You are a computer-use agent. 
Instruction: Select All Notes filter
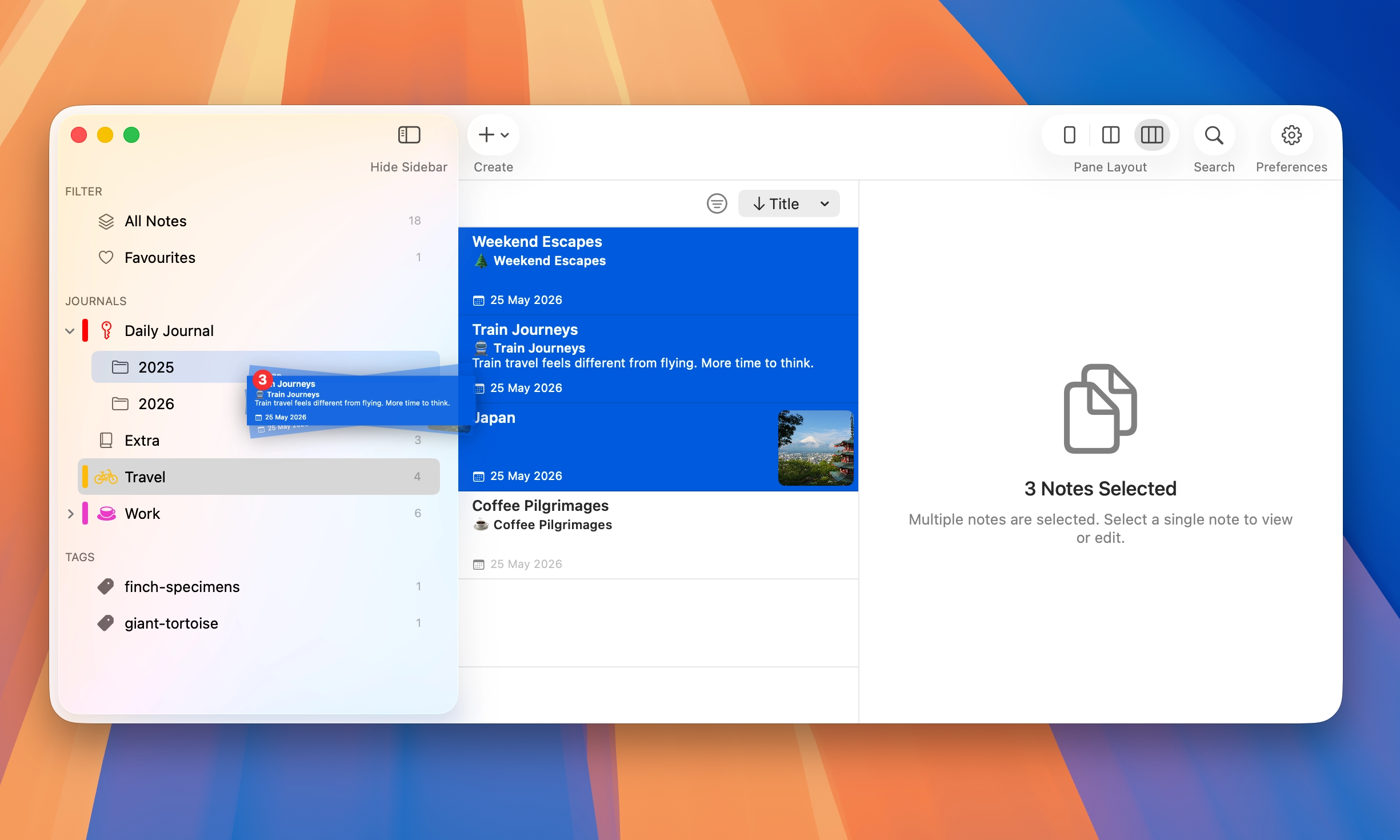[259, 221]
